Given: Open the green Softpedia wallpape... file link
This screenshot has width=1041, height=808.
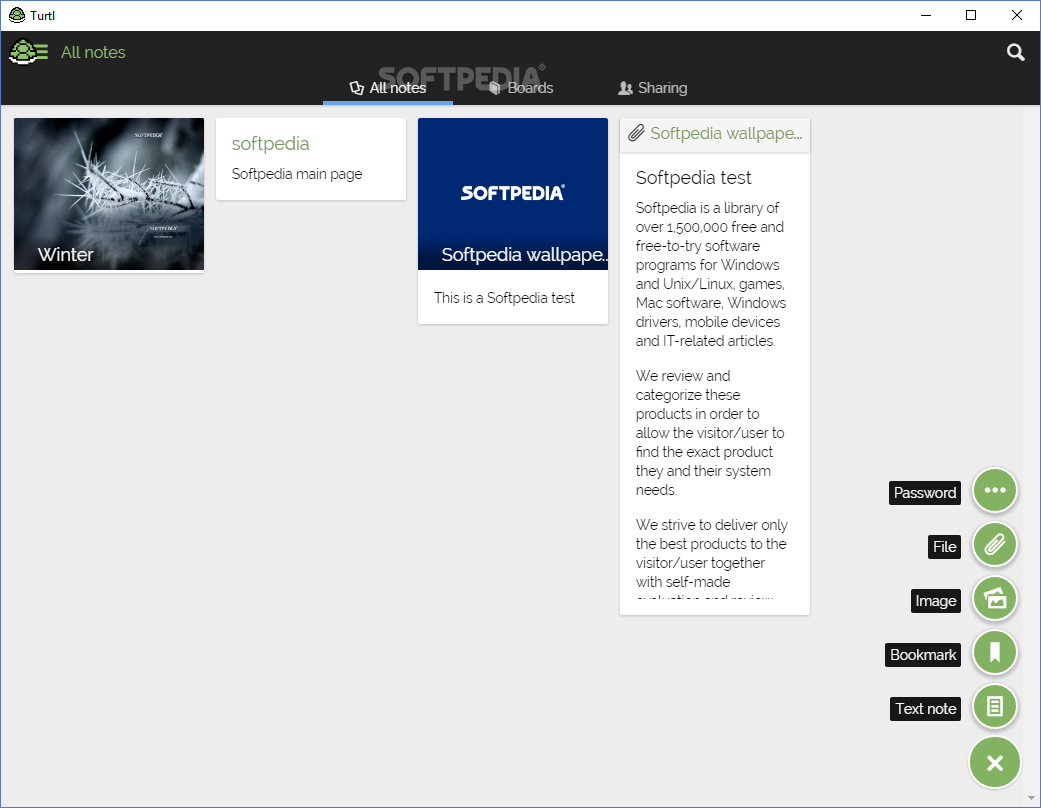Looking at the screenshot, I should click(726, 133).
